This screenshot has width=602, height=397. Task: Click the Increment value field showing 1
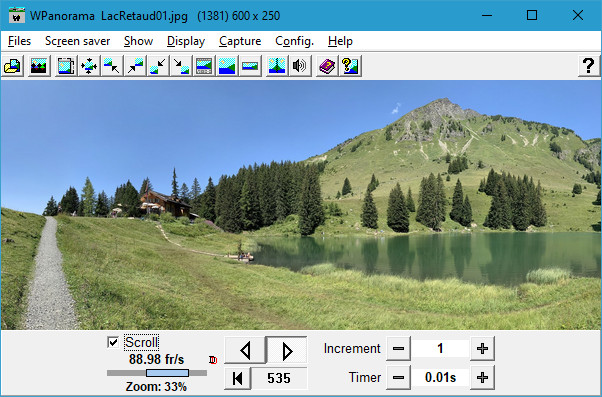(440, 349)
